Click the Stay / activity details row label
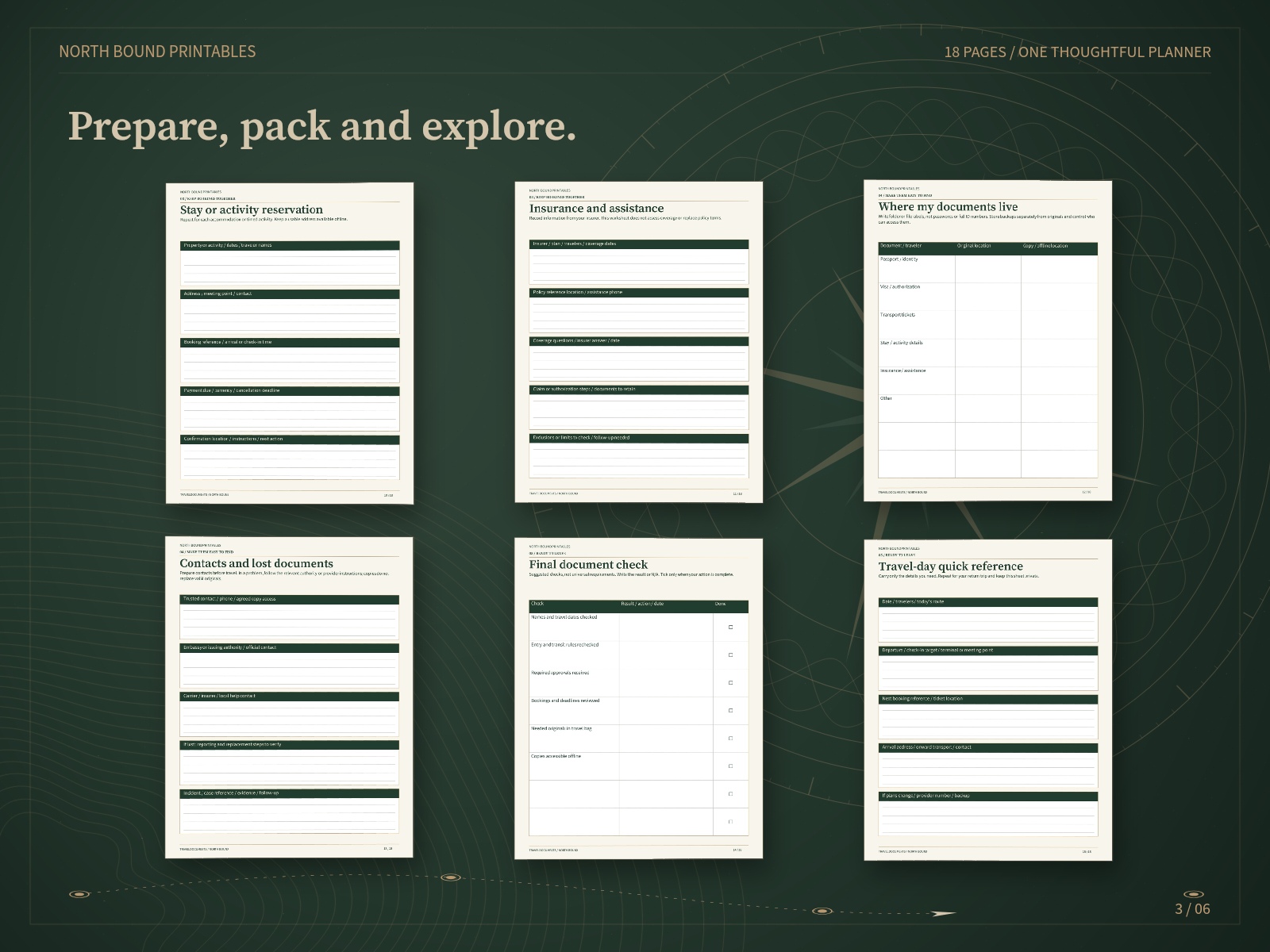Viewport: 1270px width, 952px height. tap(902, 343)
